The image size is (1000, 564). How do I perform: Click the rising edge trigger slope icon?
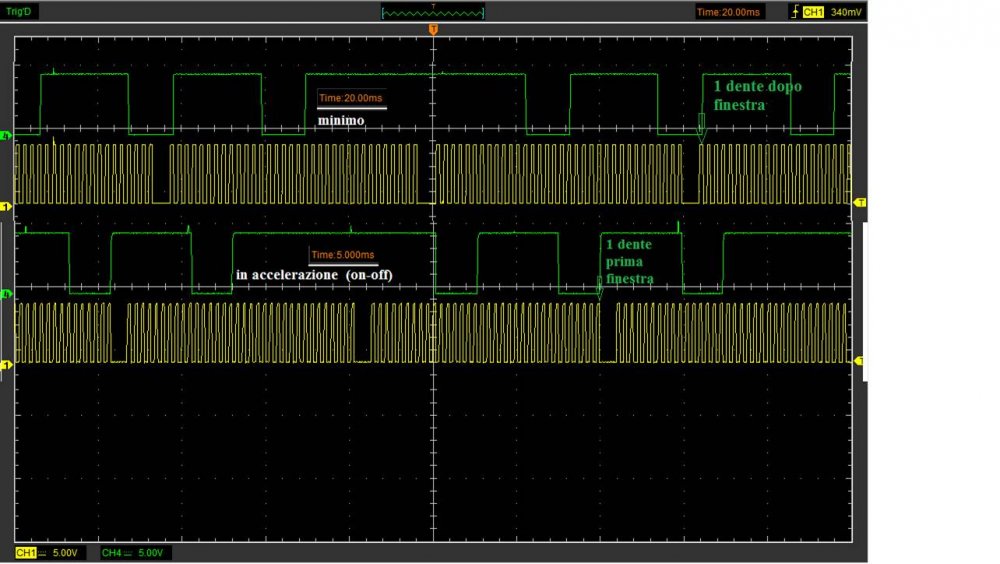coord(795,12)
